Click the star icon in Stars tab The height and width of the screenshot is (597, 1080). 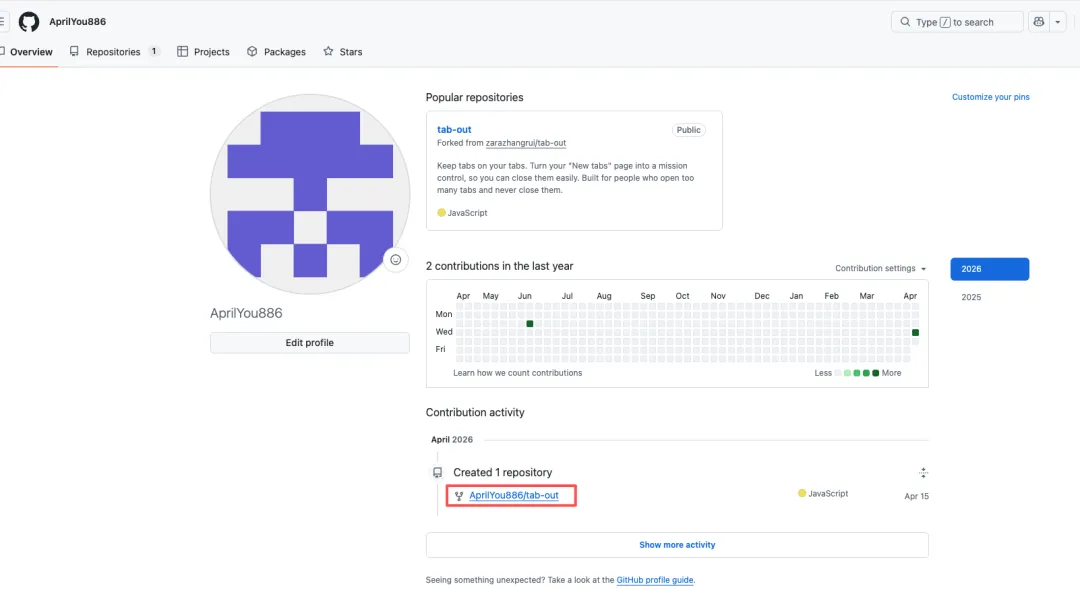coord(328,52)
